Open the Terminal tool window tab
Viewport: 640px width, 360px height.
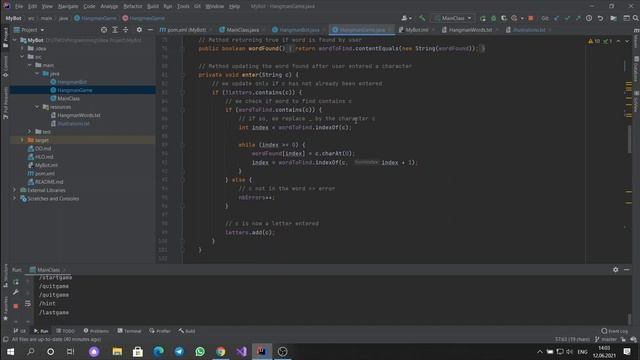pos(129,331)
